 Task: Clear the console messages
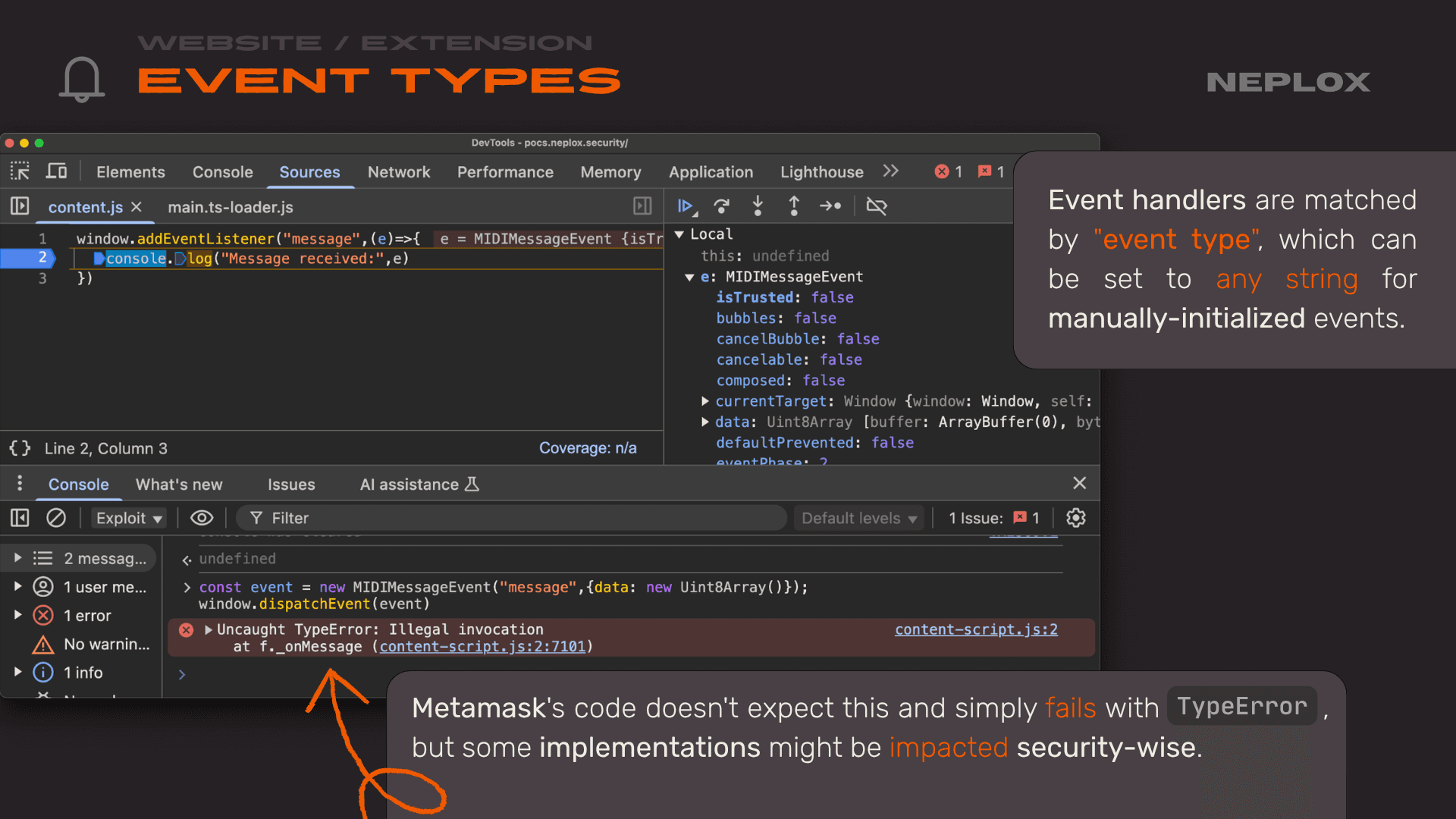pos(56,518)
